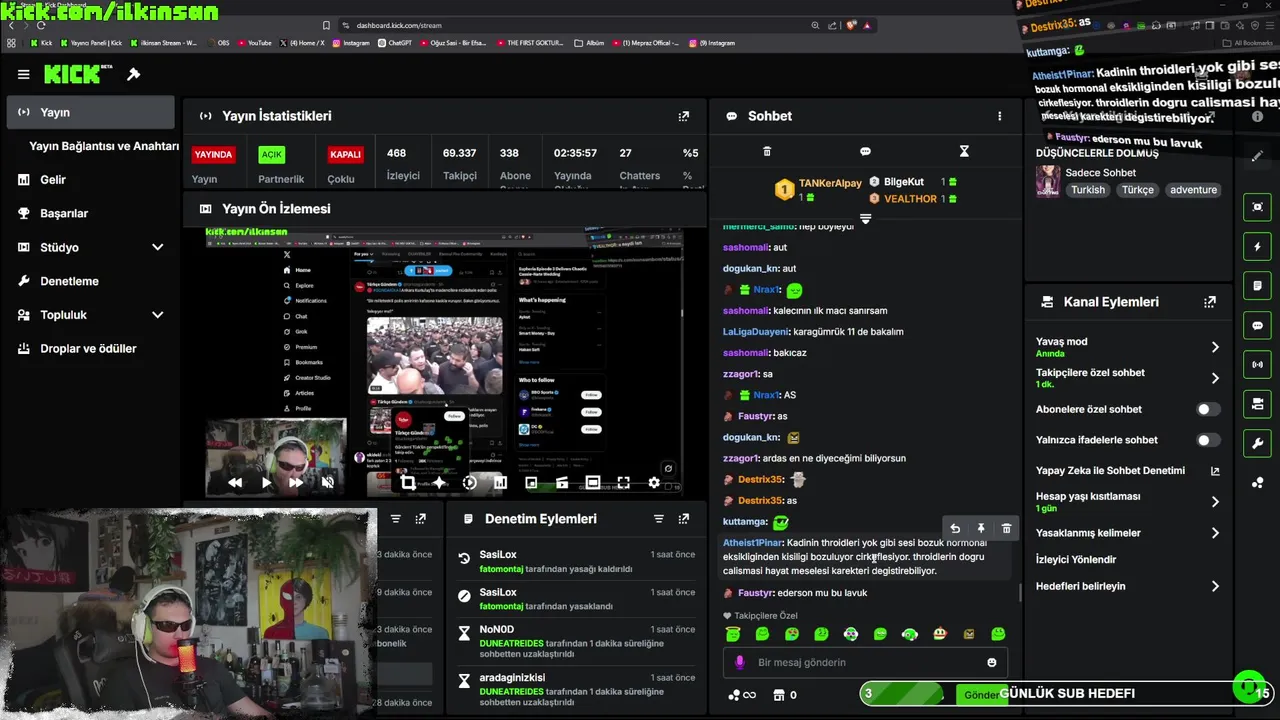1280x720 pixels.
Task: Unmute the stream preview audio
Action: pyautogui.click(x=327, y=482)
